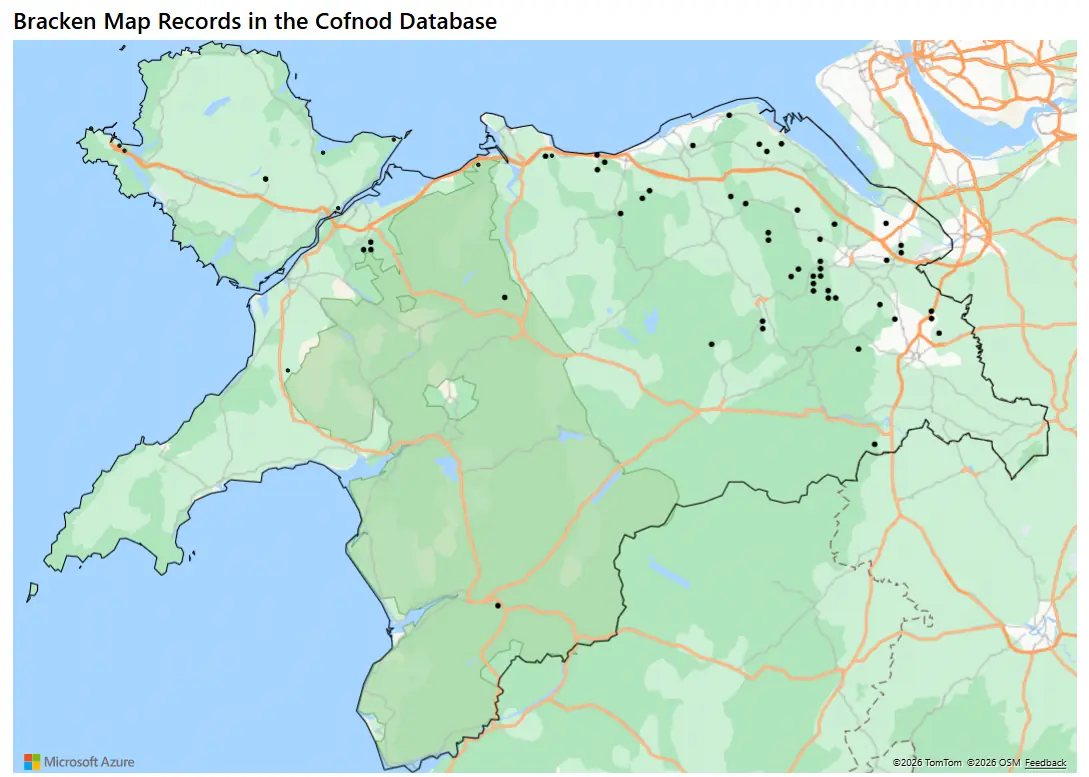Click the TomTom copyright attribution
1089x777 pixels.
tap(926, 763)
